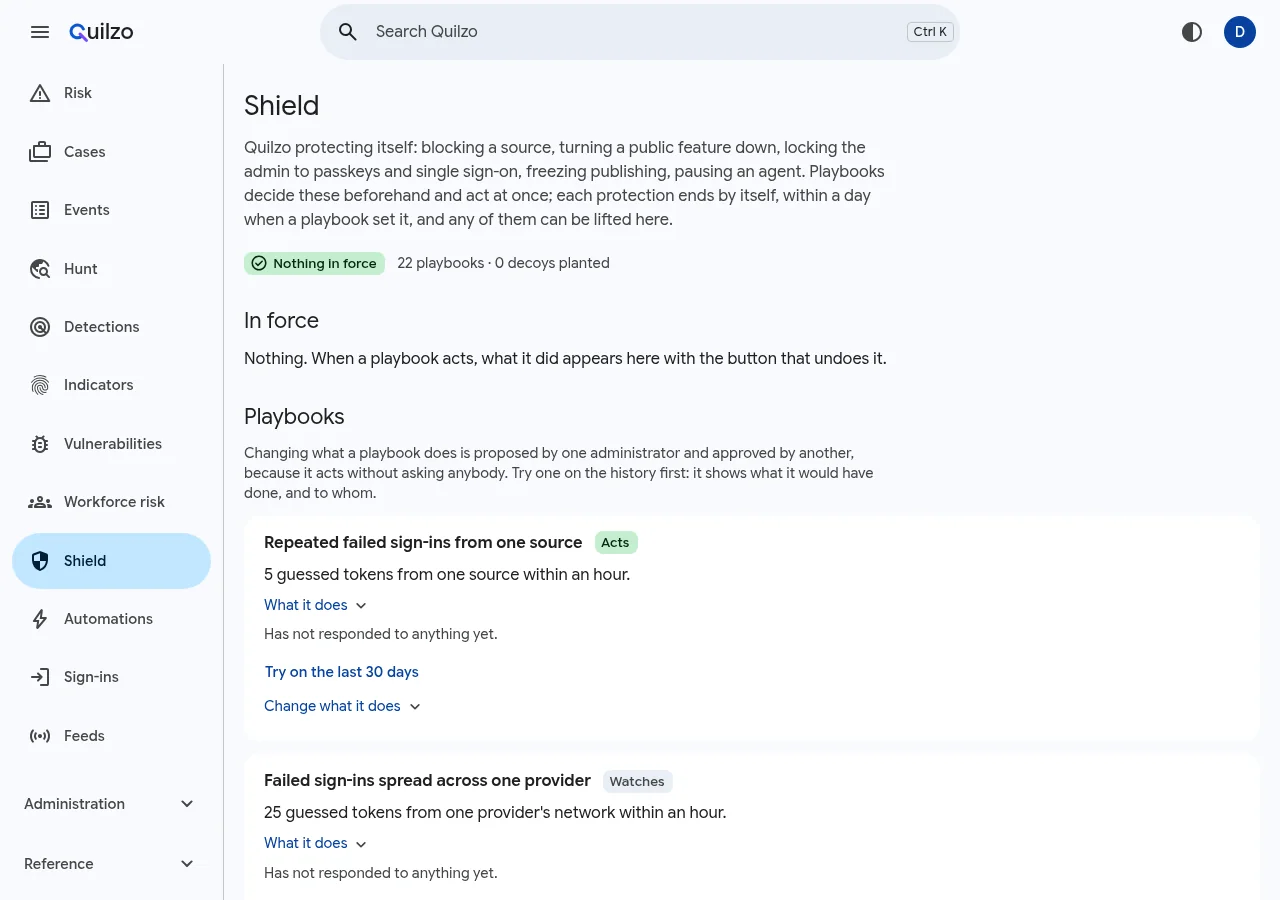Click the Events list icon
The height and width of the screenshot is (900, 1280).
click(x=40, y=210)
